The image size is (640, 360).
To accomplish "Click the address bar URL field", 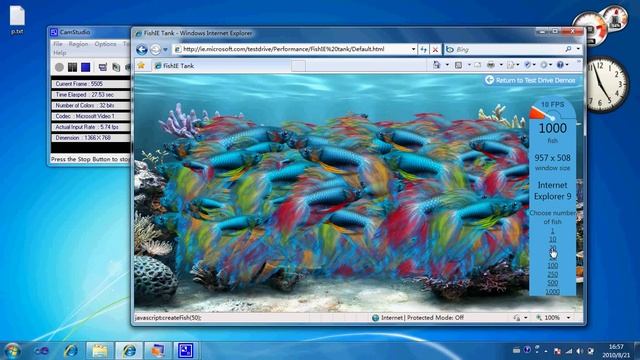I will point(291,49).
